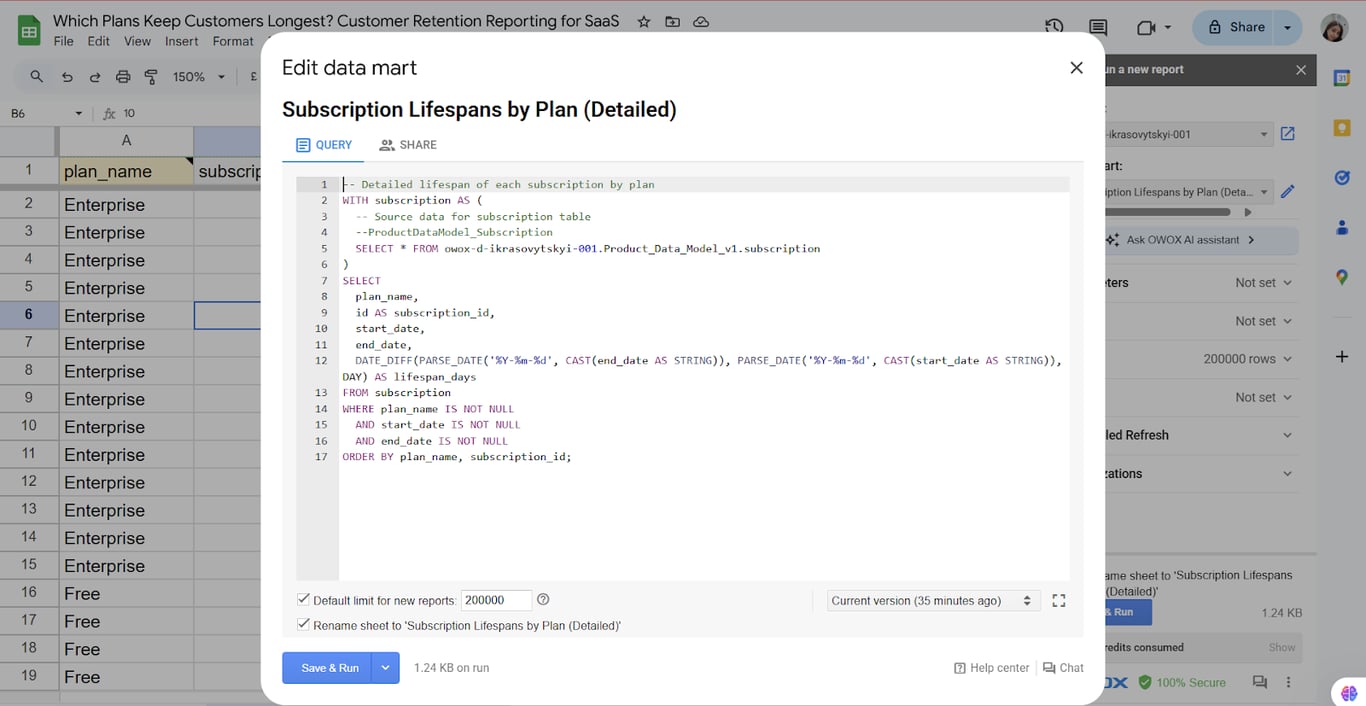Screen dimensions: 1366x706
Task: Click row header 6
Action: pyautogui.click(x=29, y=314)
